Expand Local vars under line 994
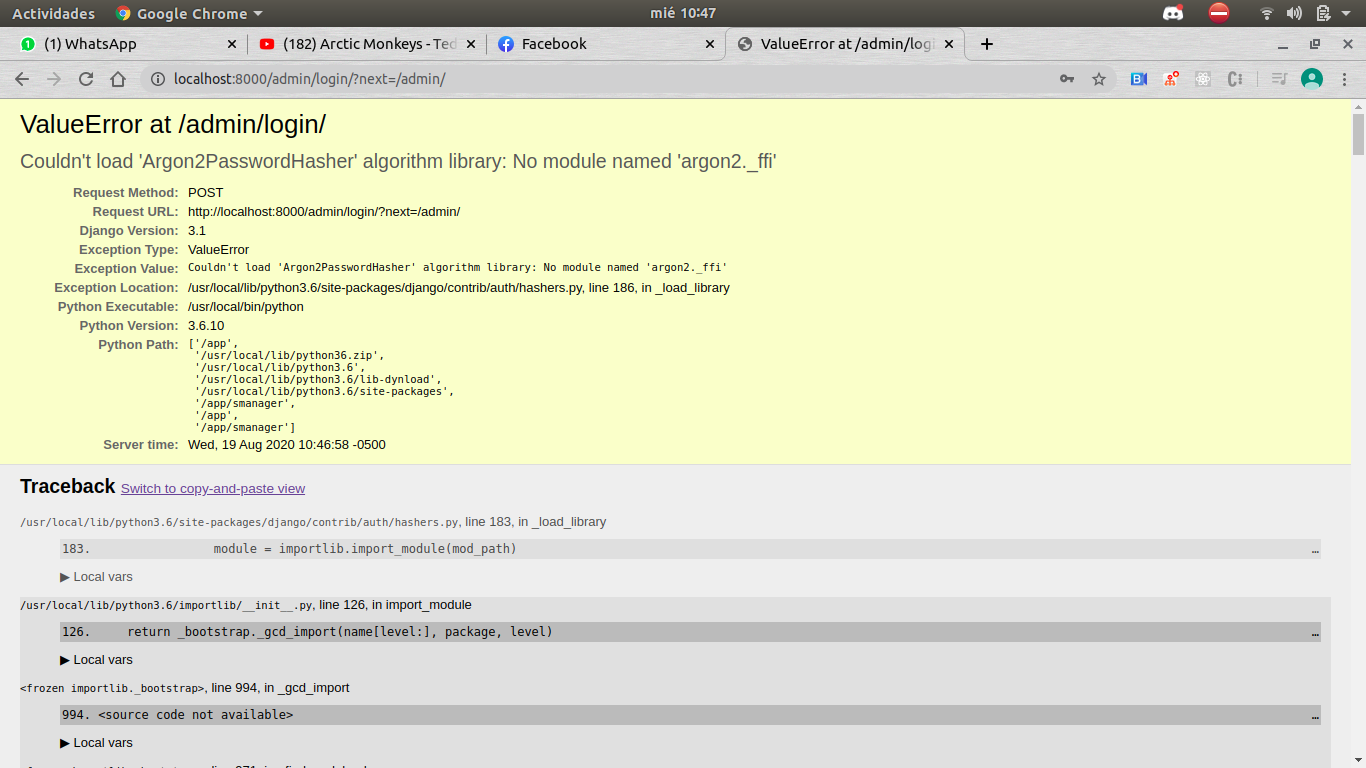Viewport: 1366px width, 768px height. [96, 743]
